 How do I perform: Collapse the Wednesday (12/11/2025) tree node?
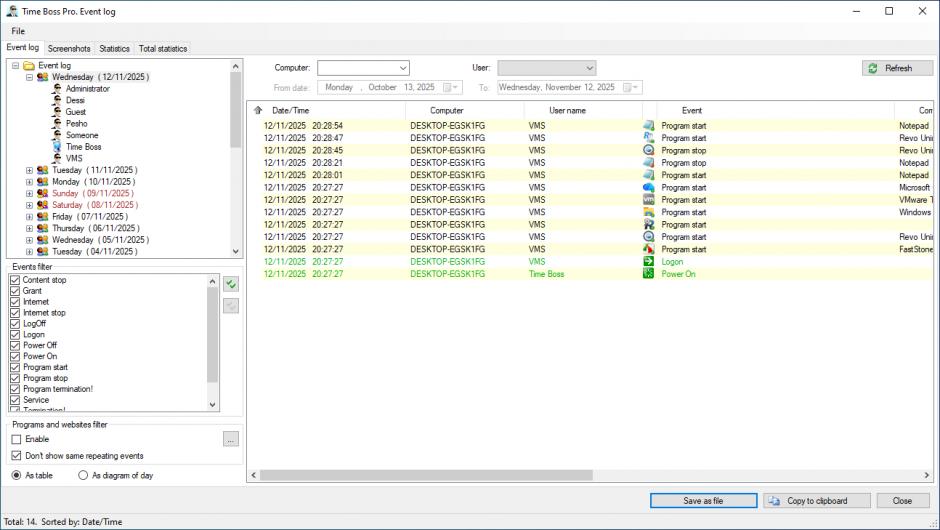[29, 77]
